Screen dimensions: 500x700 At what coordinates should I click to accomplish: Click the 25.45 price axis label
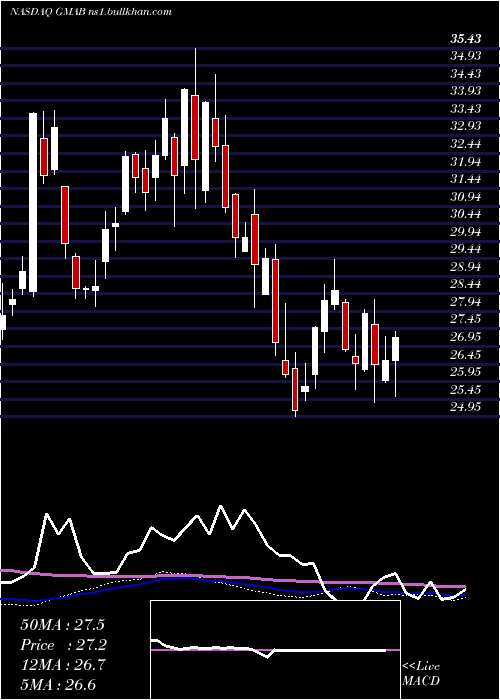466,390
